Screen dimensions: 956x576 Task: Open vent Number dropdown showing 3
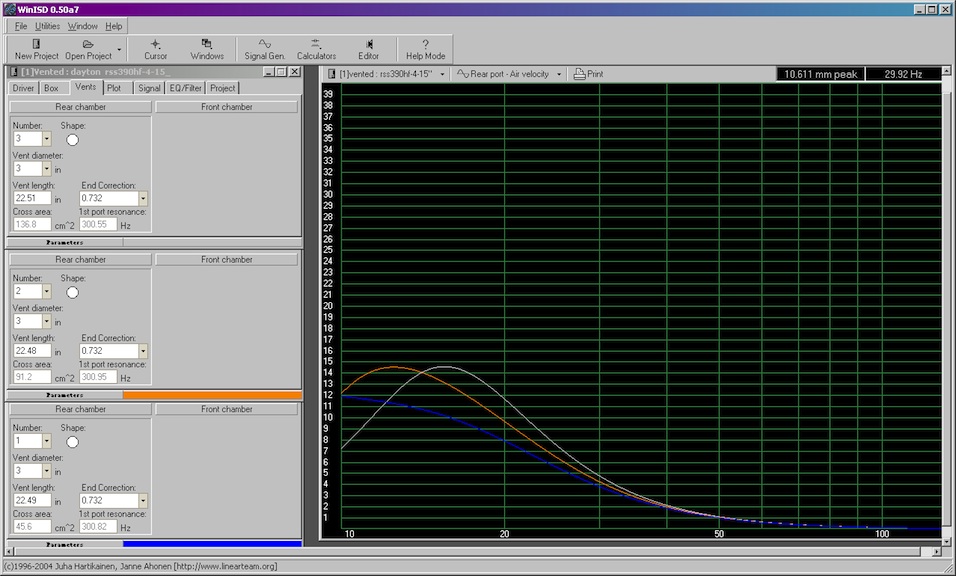(46, 139)
